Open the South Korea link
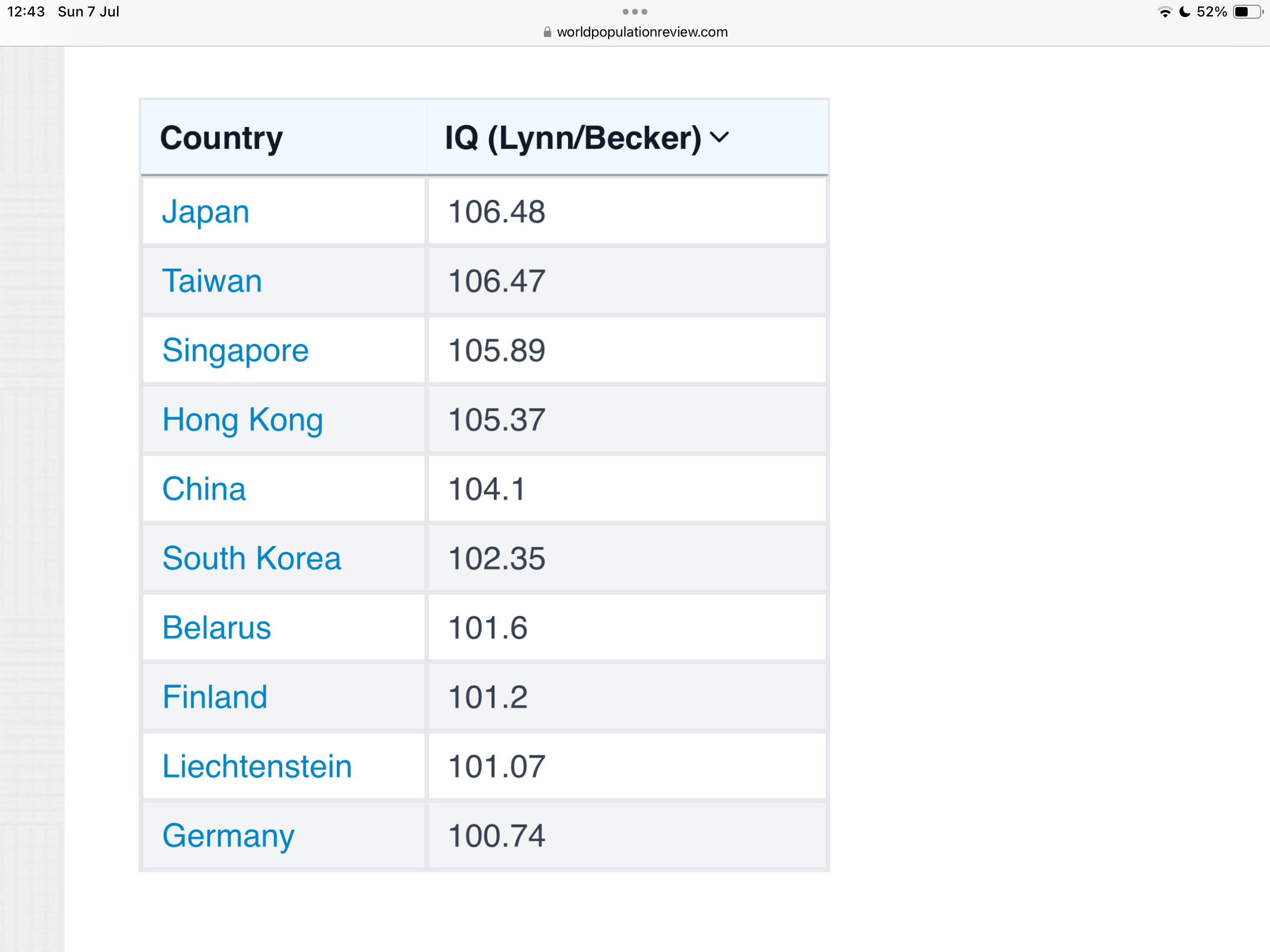This screenshot has width=1270, height=952. (251, 558)
